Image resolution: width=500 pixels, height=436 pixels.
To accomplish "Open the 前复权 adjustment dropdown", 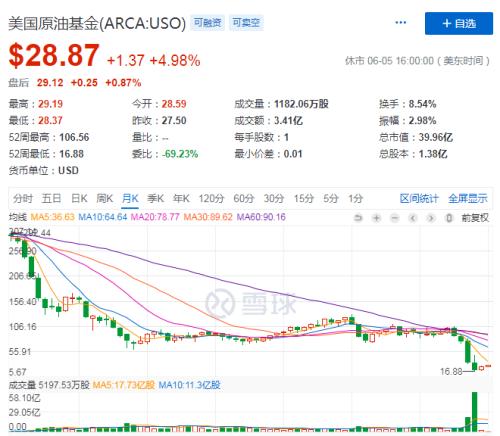I will (475, 218).
